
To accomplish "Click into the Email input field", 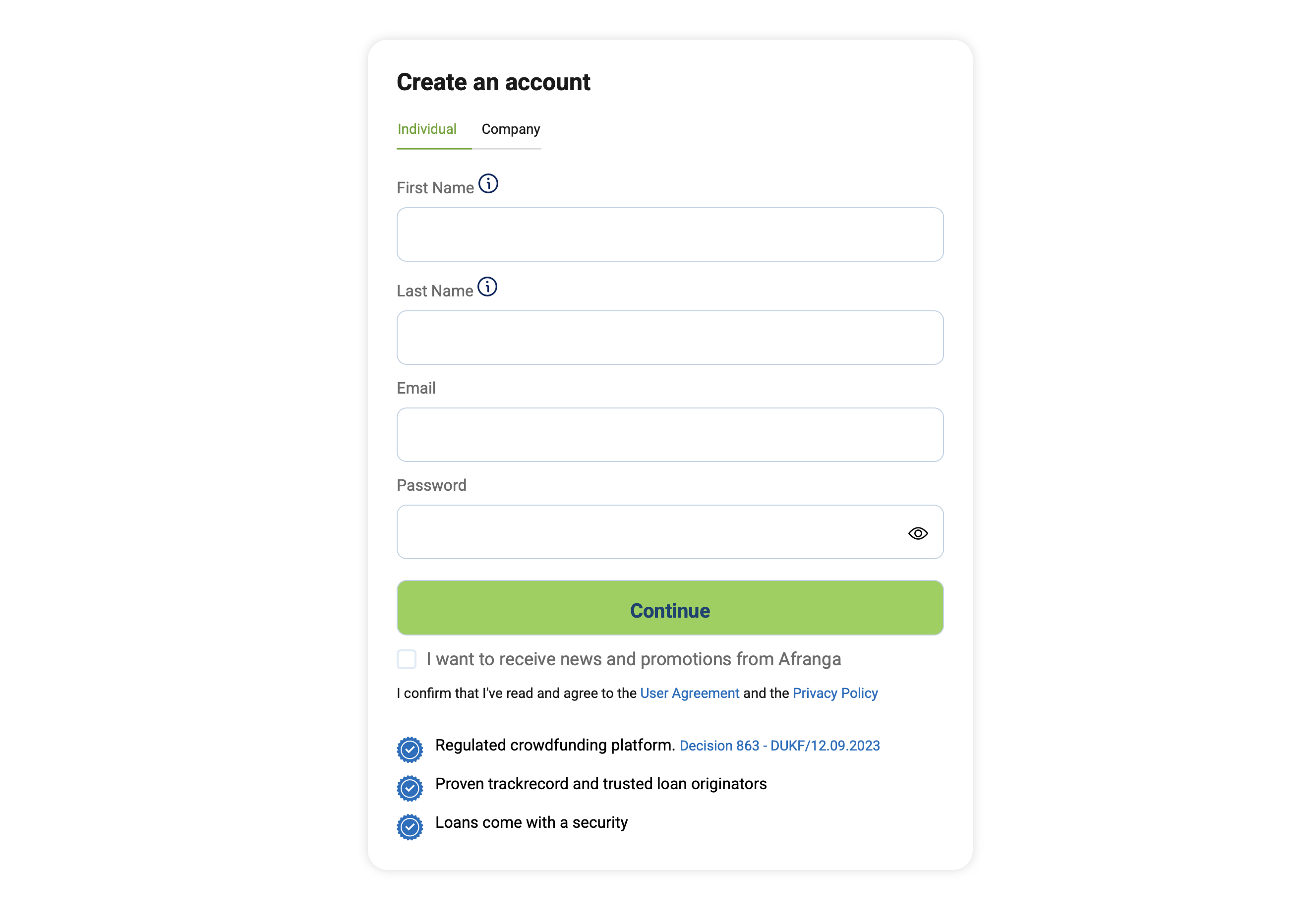I will 670,435.
